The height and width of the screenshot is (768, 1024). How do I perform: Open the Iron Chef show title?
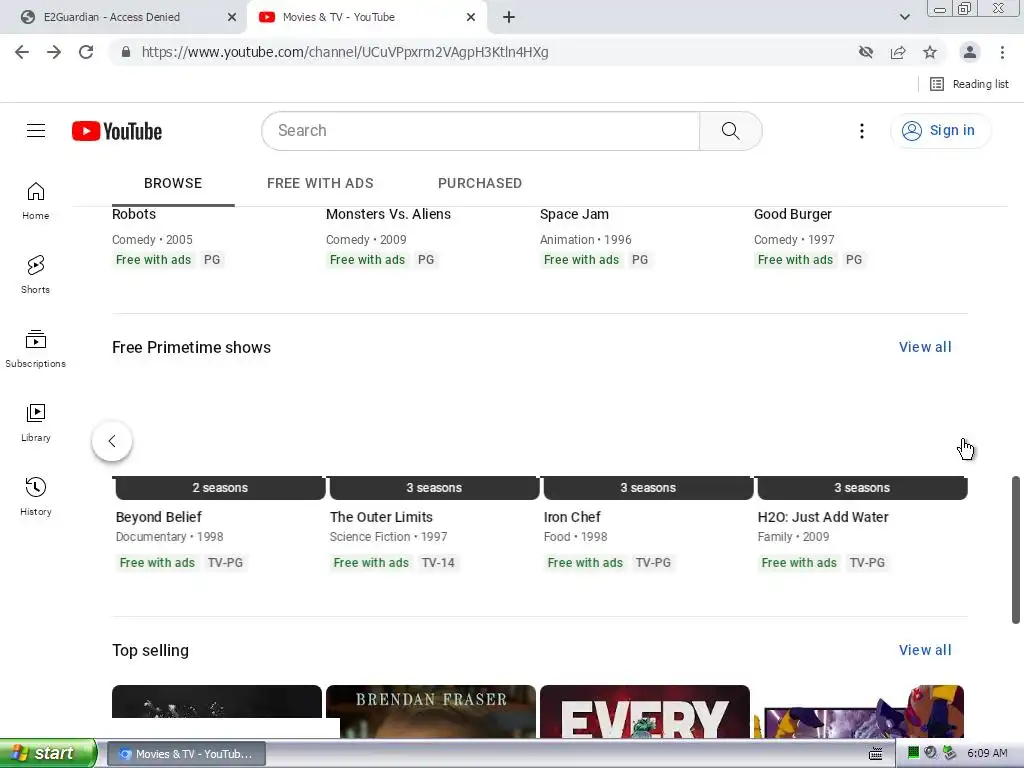click(572, 517)
